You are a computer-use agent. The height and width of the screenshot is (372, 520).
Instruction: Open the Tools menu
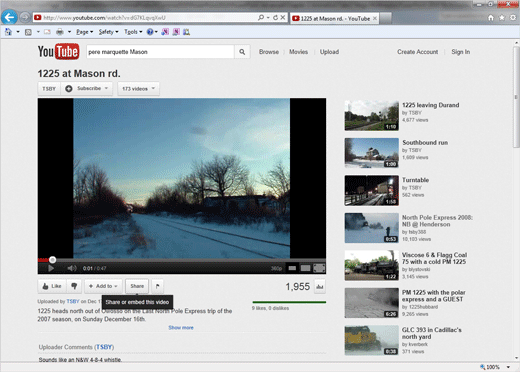133,32
